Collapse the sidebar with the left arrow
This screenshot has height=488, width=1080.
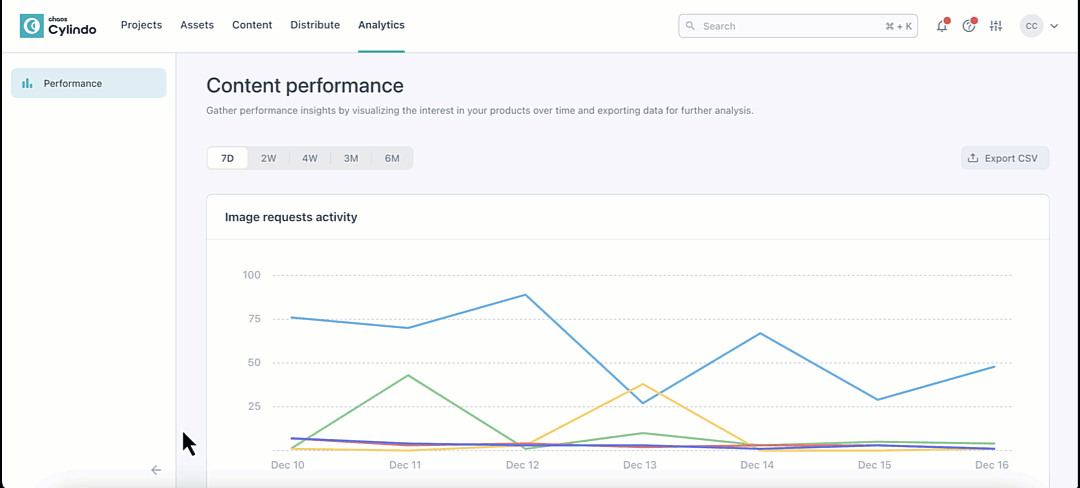pos(156,470)
